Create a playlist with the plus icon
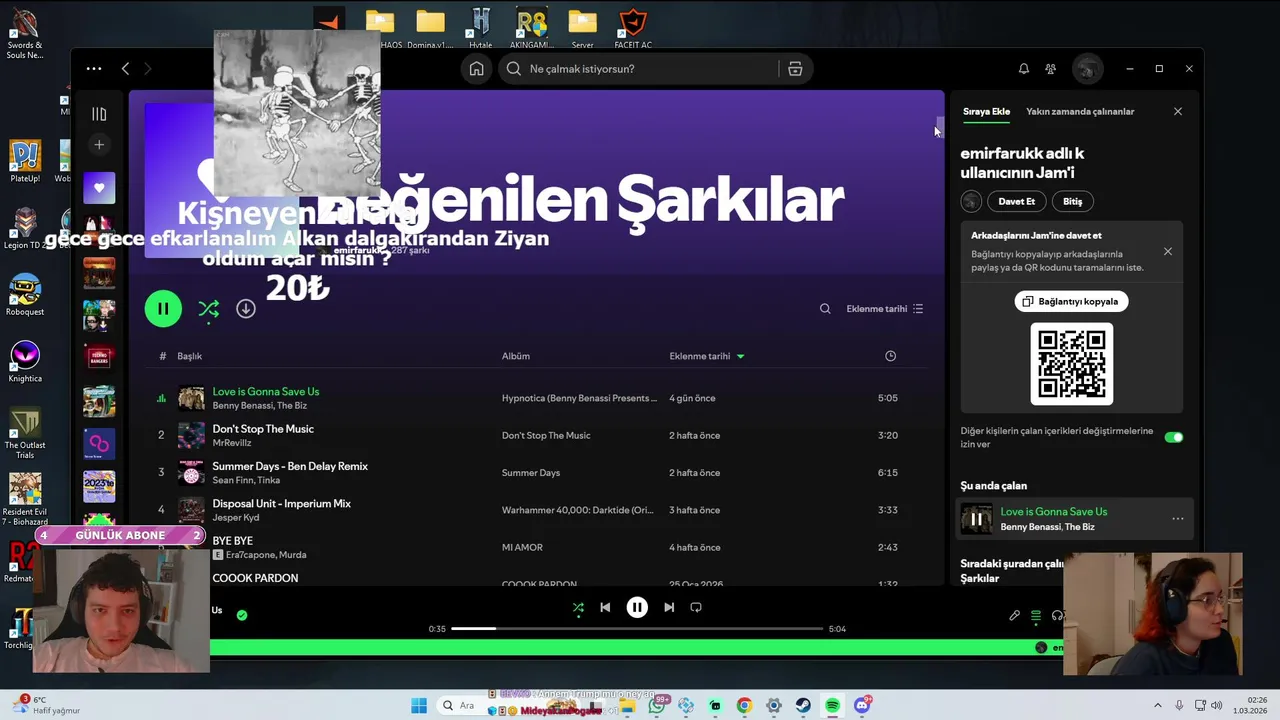 click(x=99, y=145)
